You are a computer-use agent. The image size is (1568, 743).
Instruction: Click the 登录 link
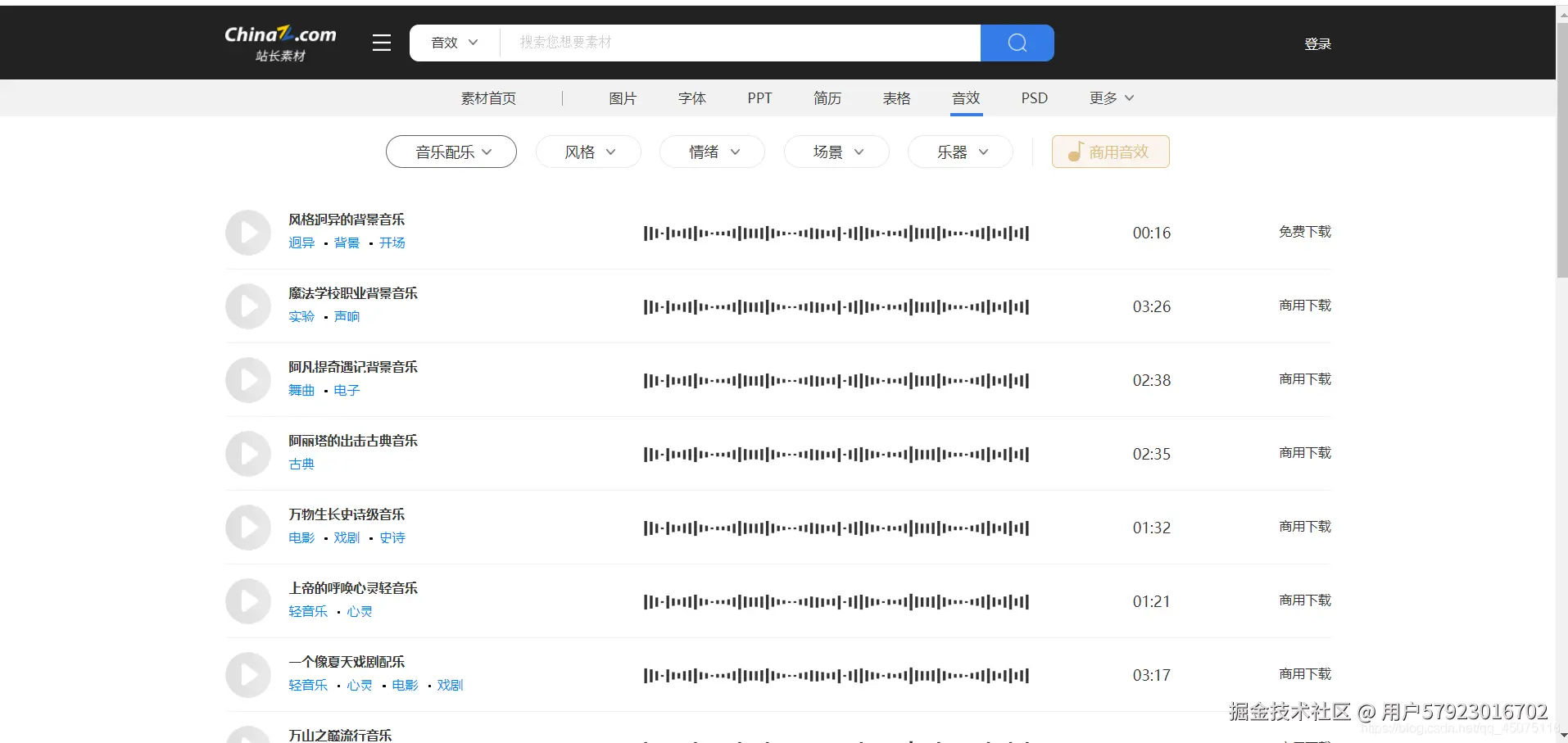(1317, 43)
